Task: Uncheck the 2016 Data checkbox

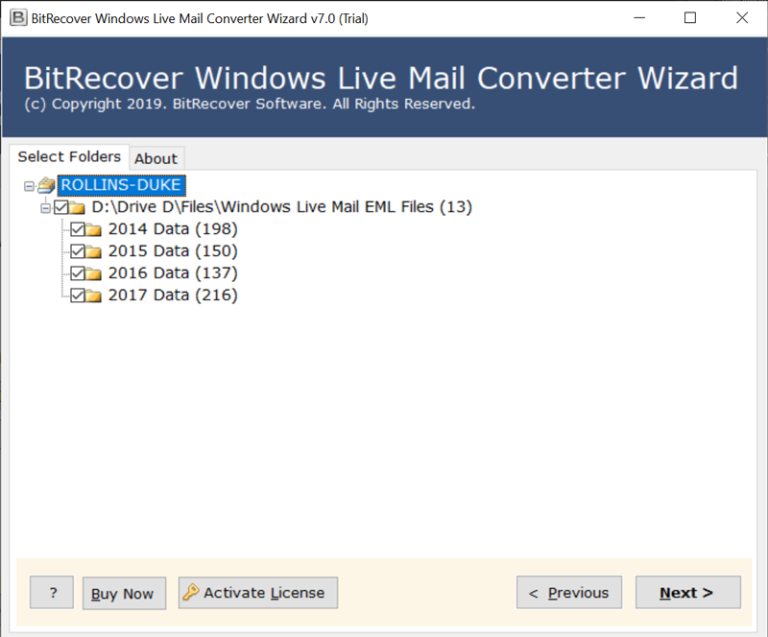Action: pos(77,273)
